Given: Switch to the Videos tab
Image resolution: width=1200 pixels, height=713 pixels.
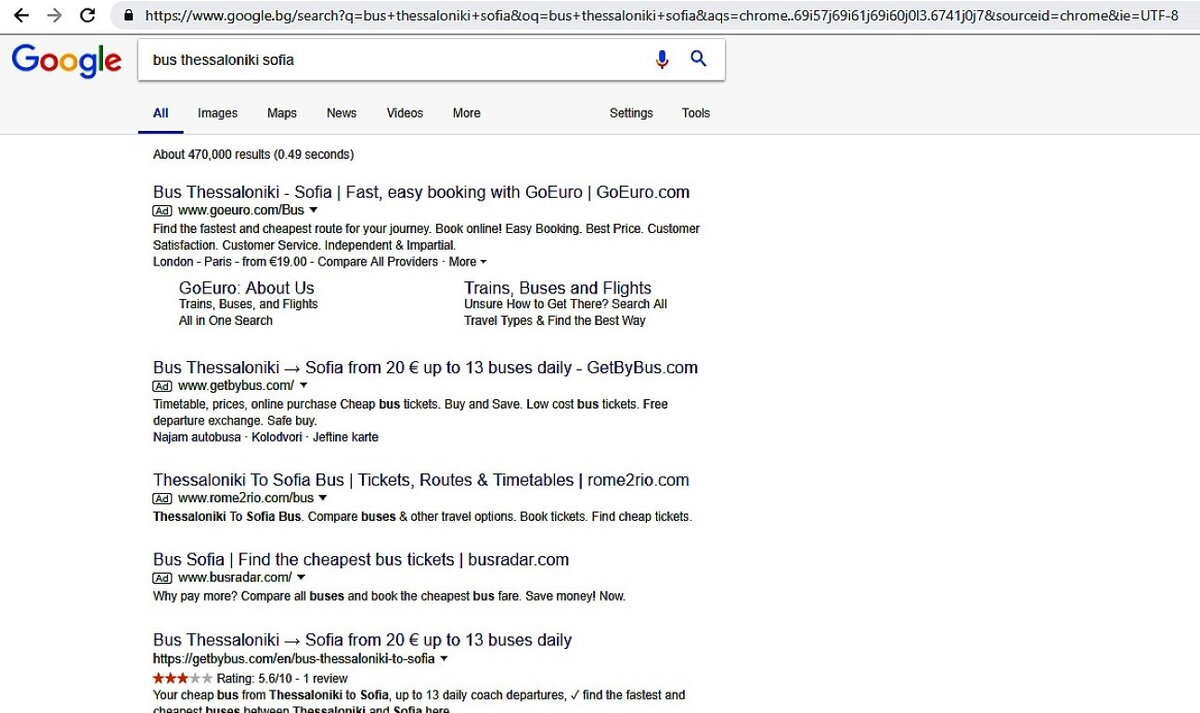Looking at the screenshot, I should coord(405,113).
